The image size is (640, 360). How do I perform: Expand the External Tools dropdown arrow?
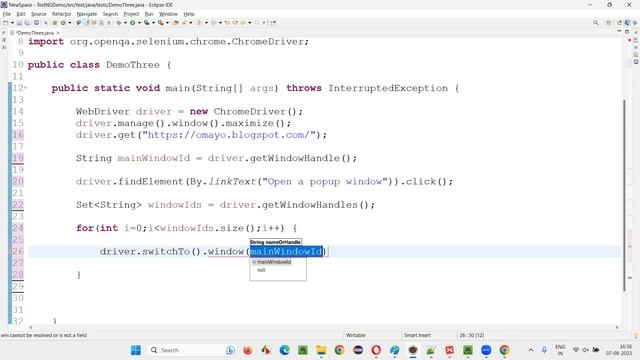pos(167,23)
